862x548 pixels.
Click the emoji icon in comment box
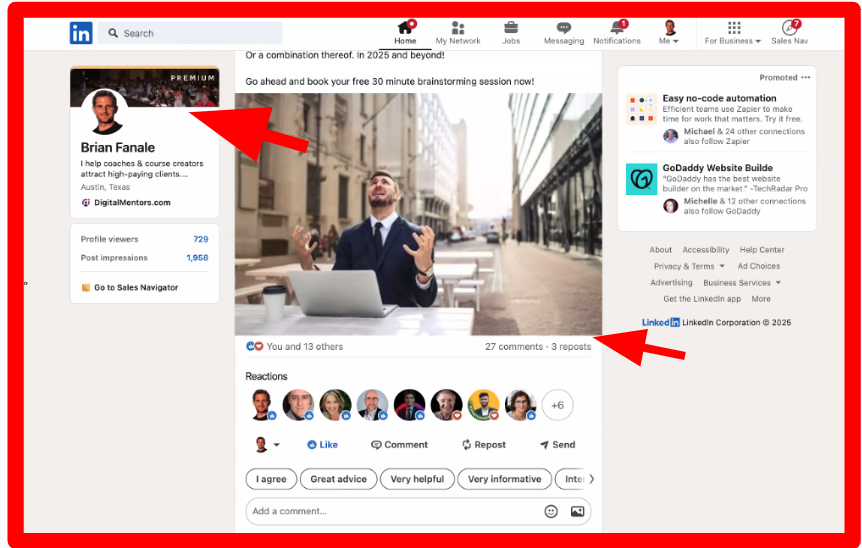tap(551, 511)
